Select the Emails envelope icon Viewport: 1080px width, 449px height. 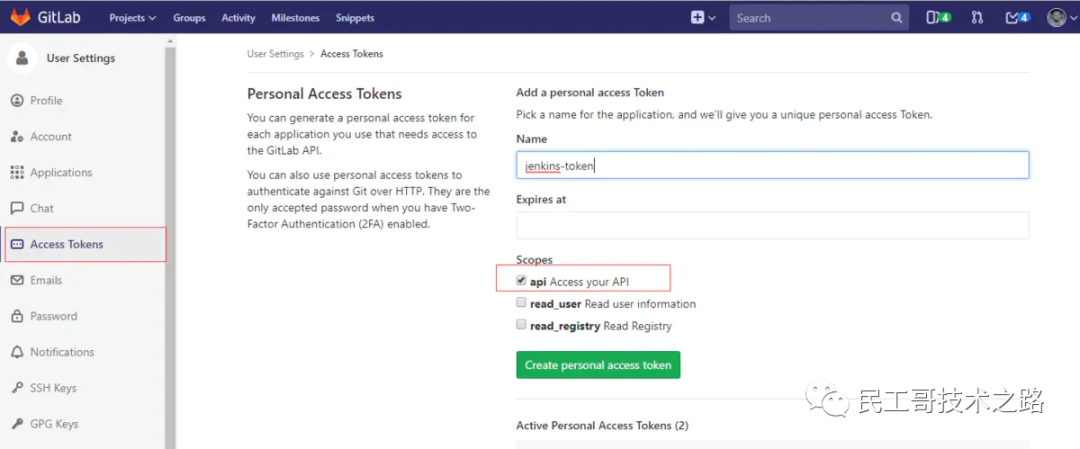pos(18,280)
